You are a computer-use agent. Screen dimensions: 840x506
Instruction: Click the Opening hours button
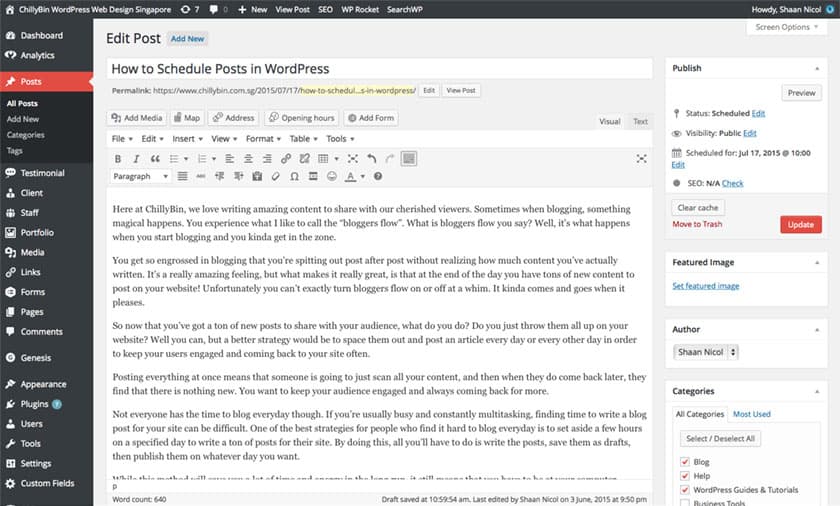(x=302, y=118)
